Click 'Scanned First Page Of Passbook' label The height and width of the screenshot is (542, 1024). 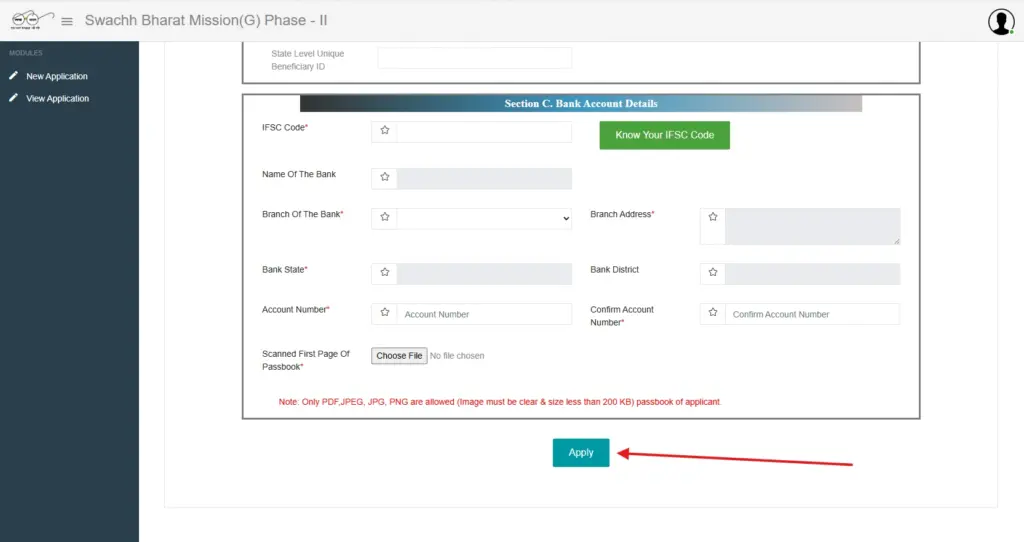pos(306,360)
